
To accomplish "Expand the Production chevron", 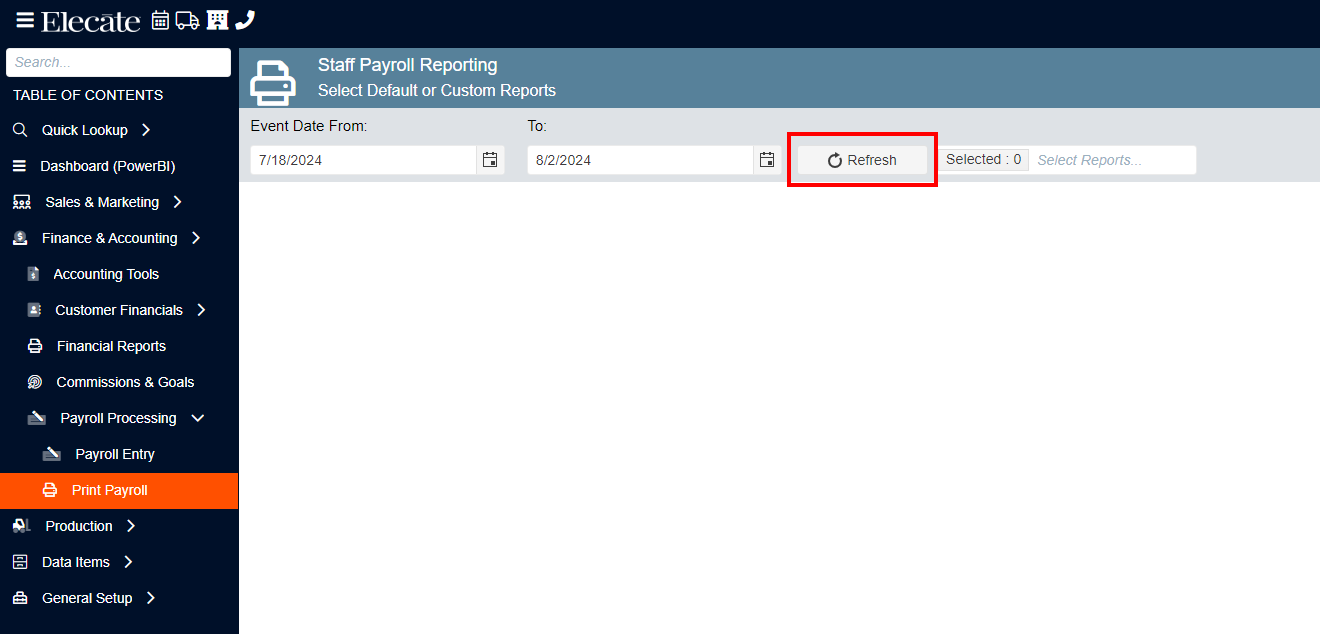I will (x=131, y=526).
